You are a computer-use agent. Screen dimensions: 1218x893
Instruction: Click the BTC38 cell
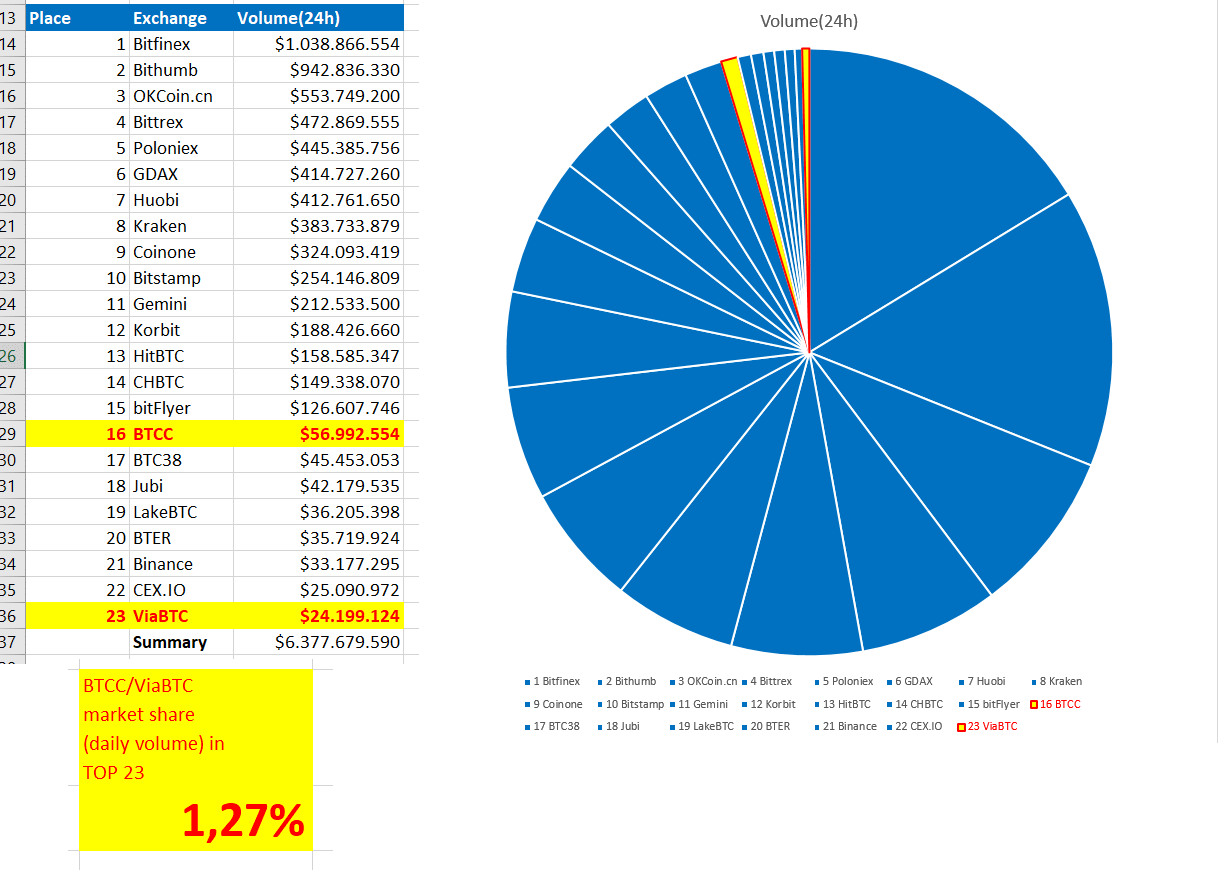(181, 460)
